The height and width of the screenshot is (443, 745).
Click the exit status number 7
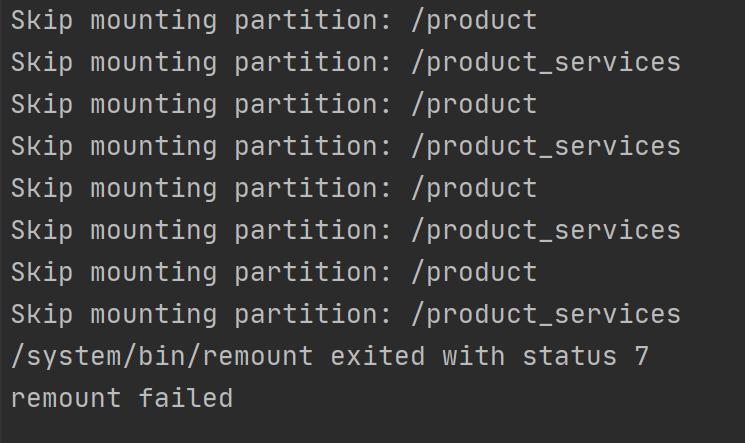coord(641,356)
